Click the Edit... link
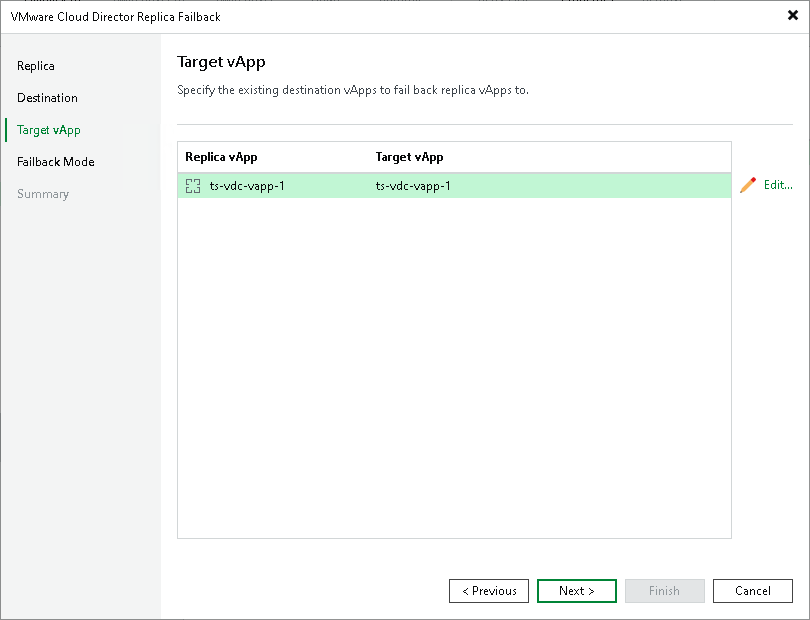810x620 pixels. click(x=778, y=185)
